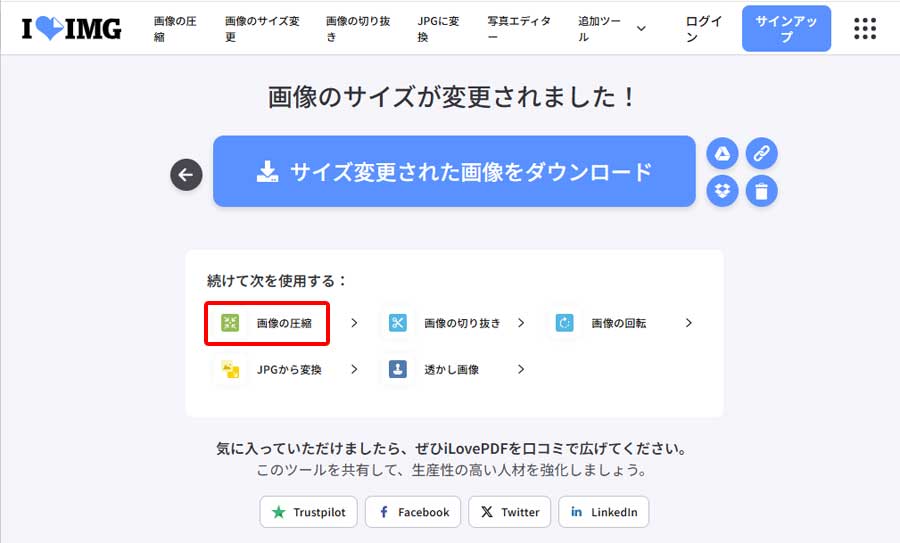Share on Facebook

coord(413,512)
